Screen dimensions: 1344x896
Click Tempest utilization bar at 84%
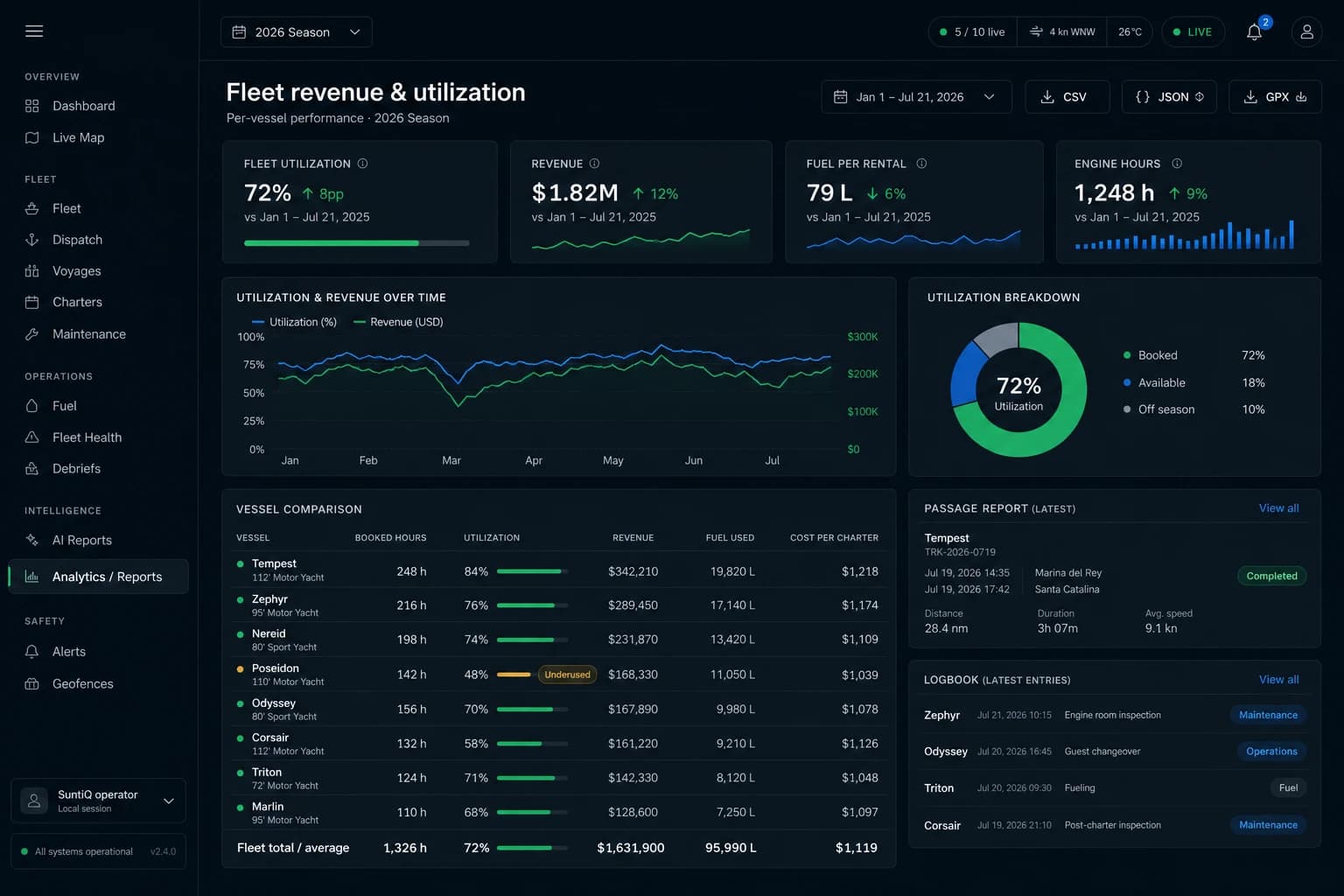click(x=532, y=571)
